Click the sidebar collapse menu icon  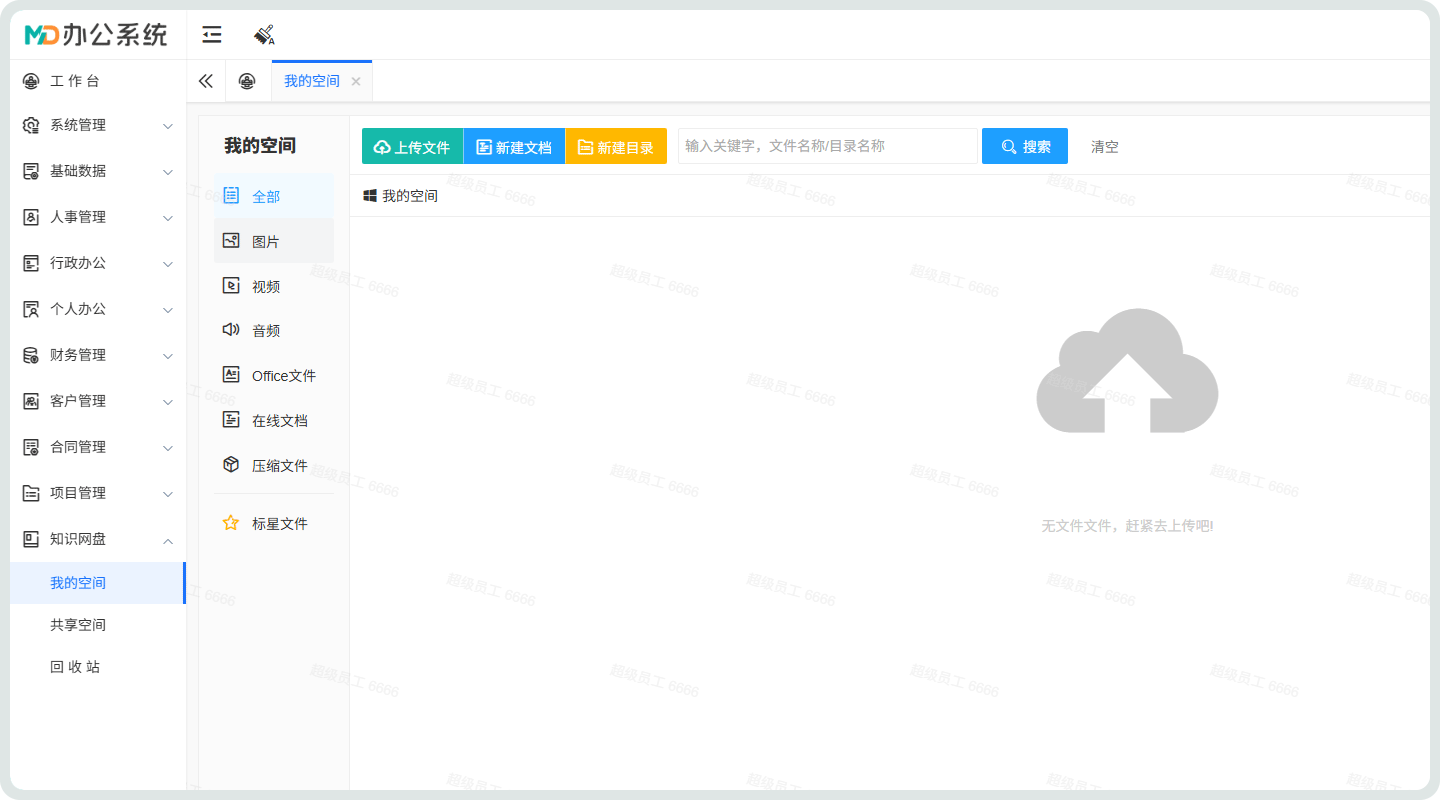212,35
